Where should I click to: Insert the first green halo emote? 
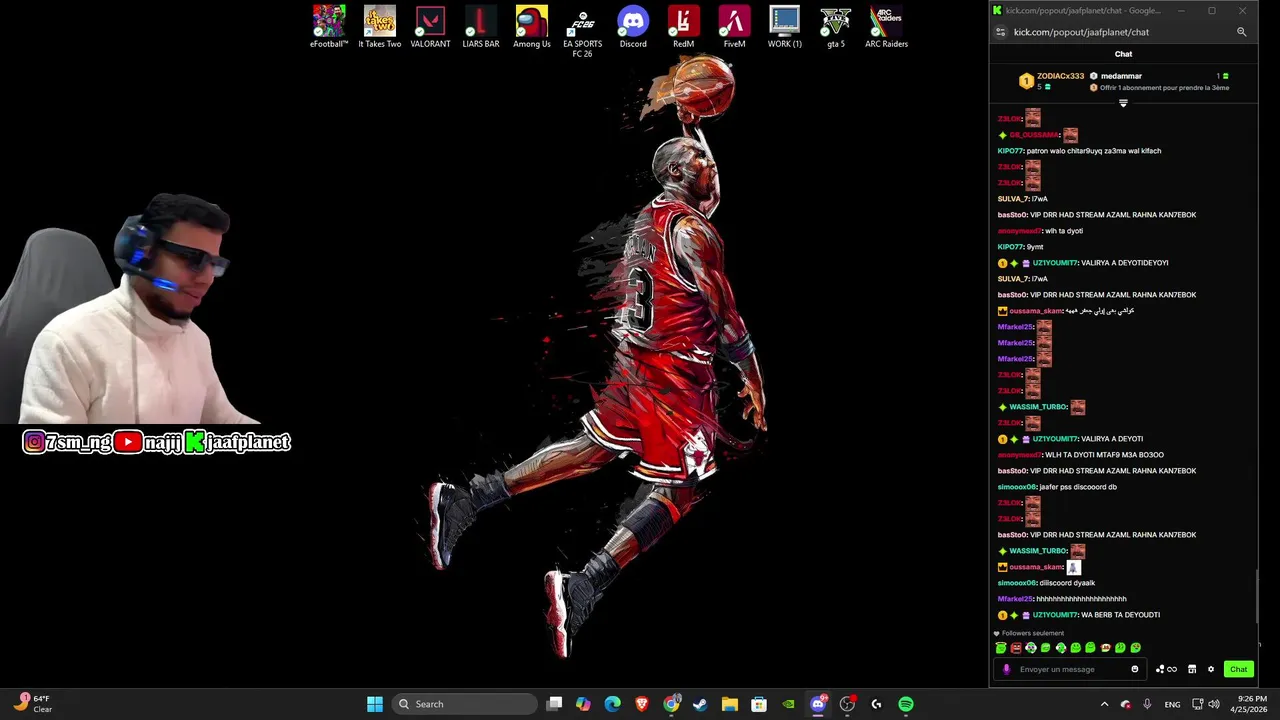point(1001,648)
